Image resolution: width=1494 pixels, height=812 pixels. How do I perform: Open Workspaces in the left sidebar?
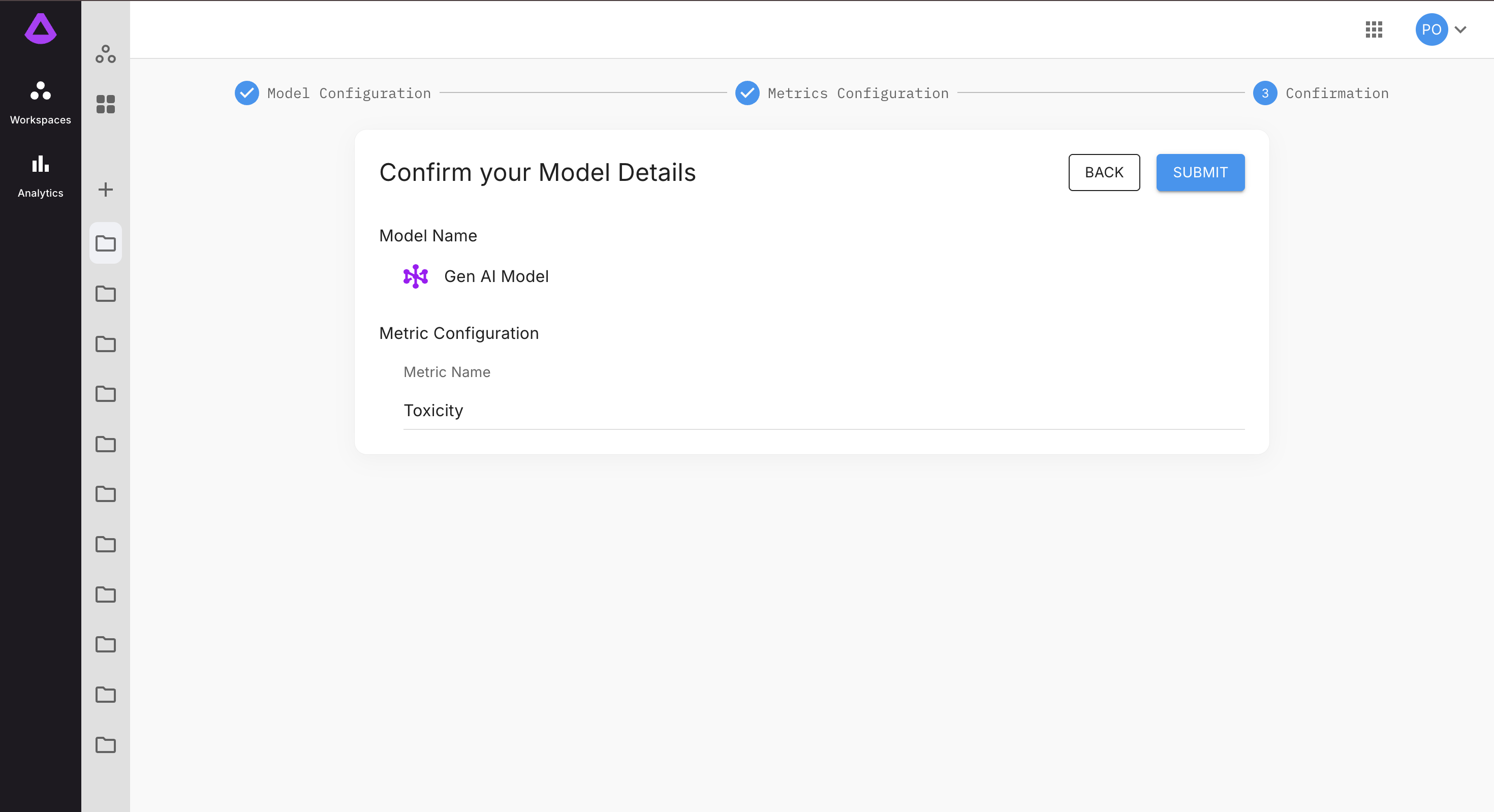point(41,103)
